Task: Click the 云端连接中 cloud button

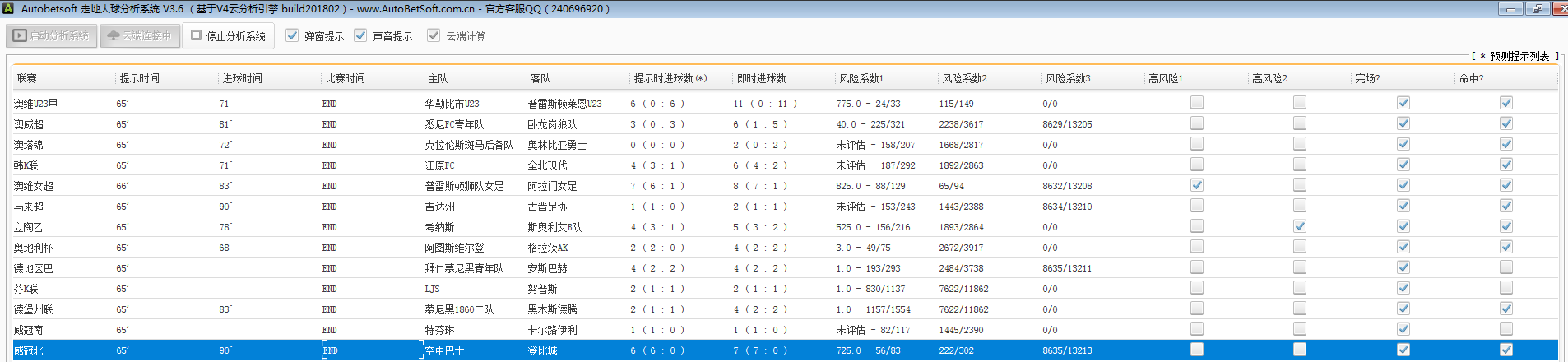Action: click(x=140, y=36)
